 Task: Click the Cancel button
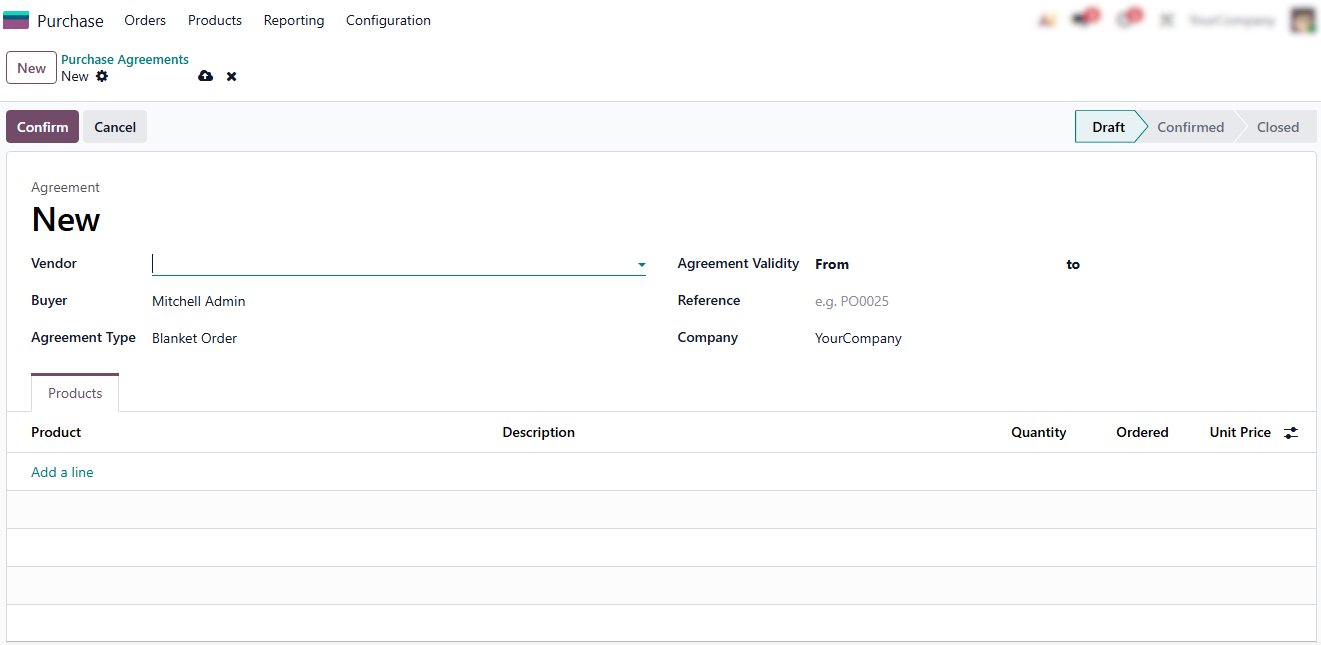115,128
